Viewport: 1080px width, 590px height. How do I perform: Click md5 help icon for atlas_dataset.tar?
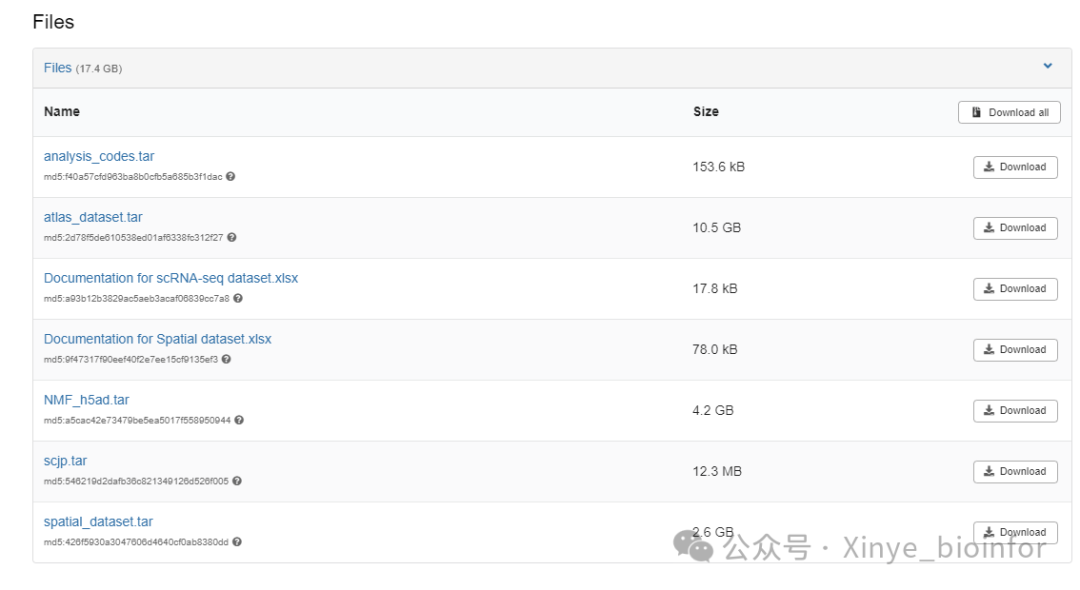pos(232,238)
